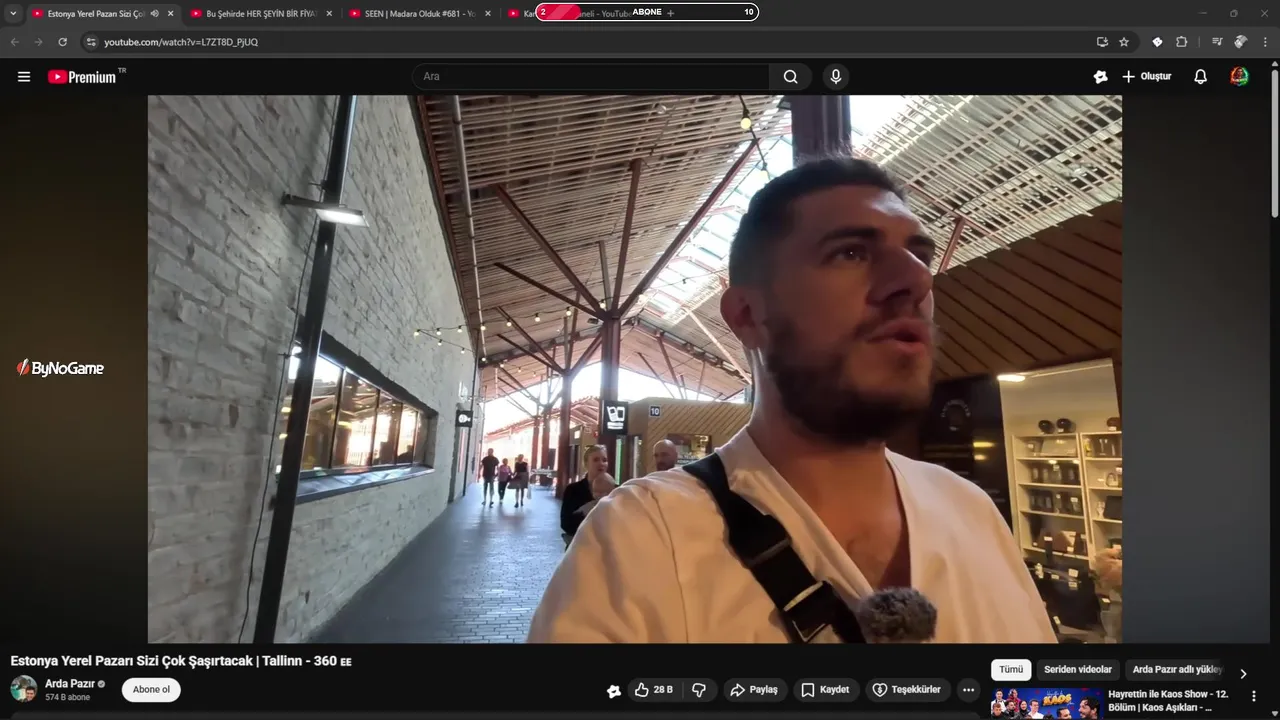The height and width of the screenshot is (720, 1280).
Task: Go to YouTube Premium home logo
Action: pyautogui.click(x=83, y=77)
